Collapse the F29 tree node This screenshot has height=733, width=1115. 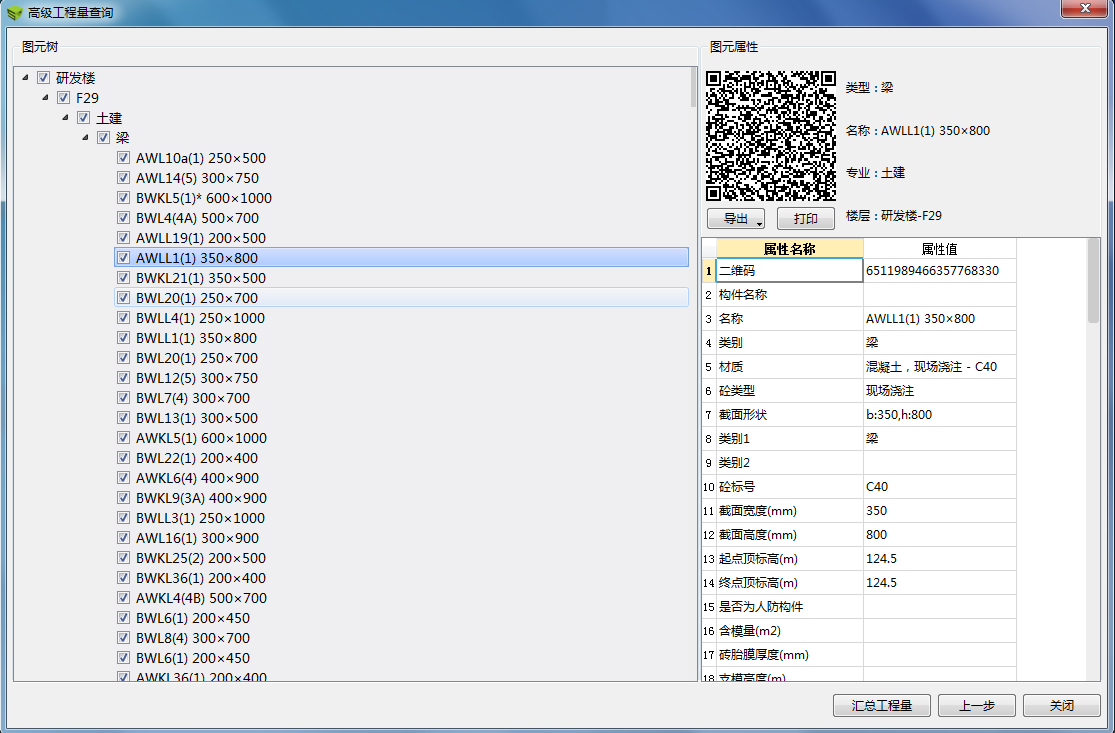(46, 97)
